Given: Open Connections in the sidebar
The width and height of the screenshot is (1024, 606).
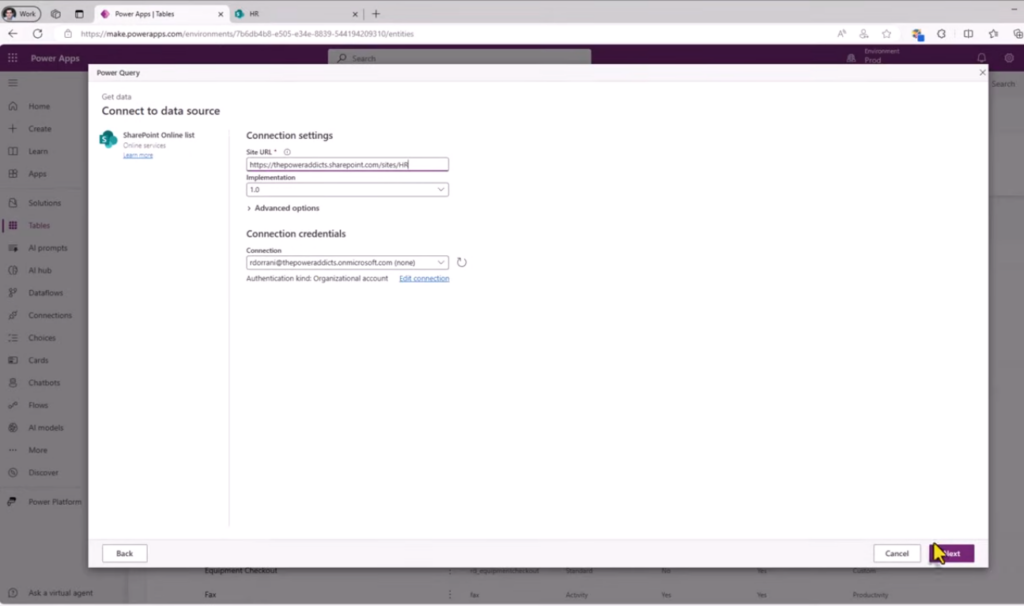Looking at the screenshot, I should [x=50, y=315].
